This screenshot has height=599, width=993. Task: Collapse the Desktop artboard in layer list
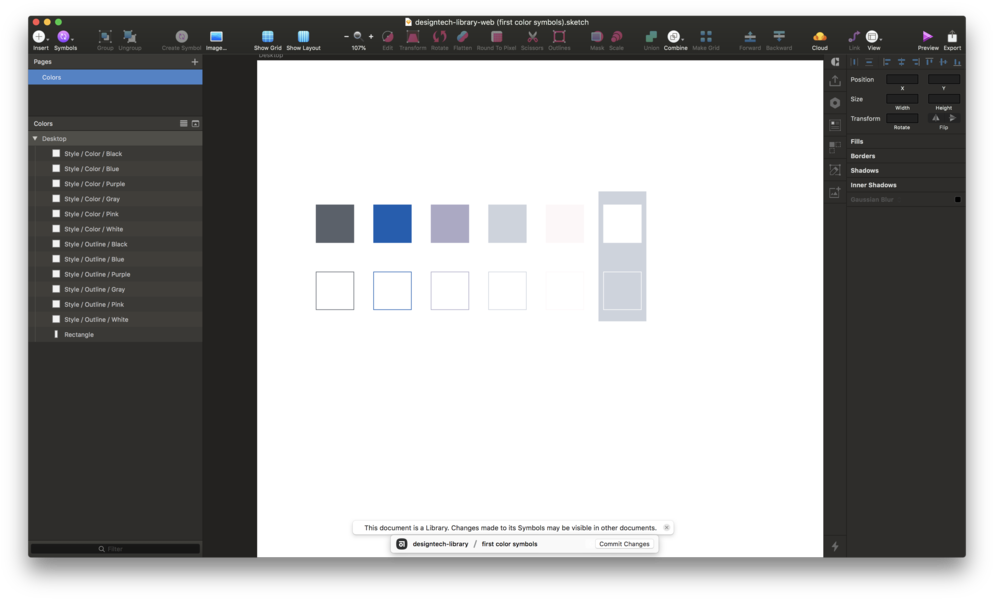tap(35, 139)
